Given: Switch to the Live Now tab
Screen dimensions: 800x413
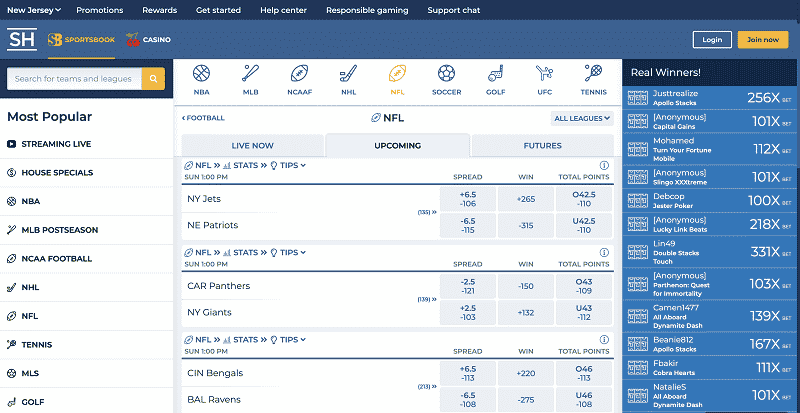Looking at the screenshot, I should pyautogui.click(x=253, y=145).
